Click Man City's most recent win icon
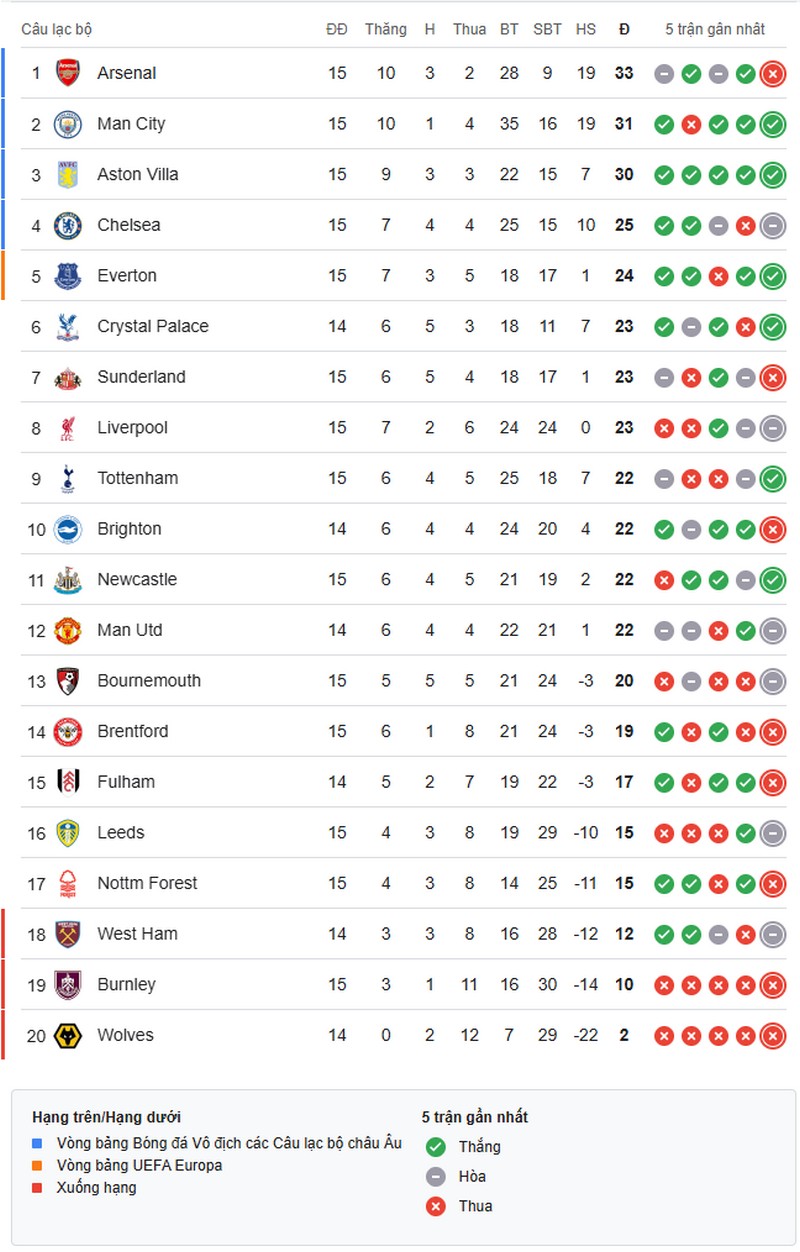The image size is (800, 1252). point(772,124)
